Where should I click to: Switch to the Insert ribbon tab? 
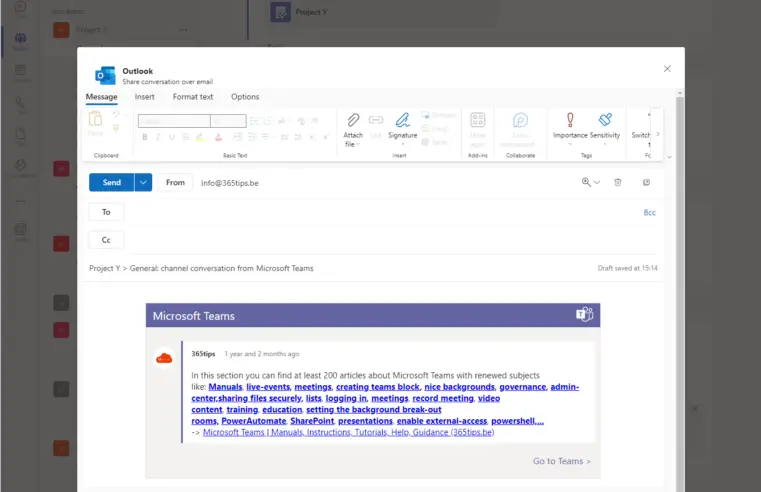[x=145, y=97]
